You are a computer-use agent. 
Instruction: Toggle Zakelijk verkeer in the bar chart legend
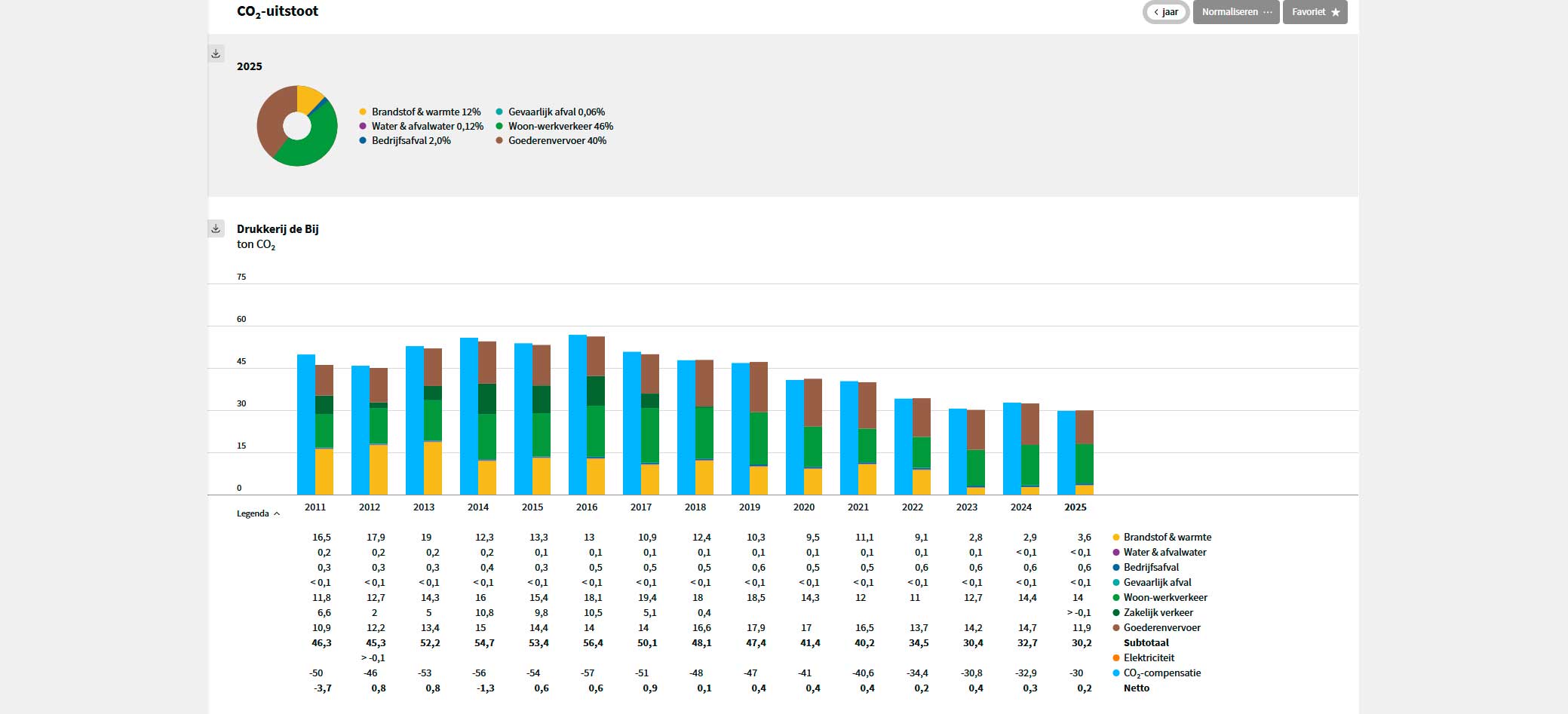pyautogui.click(x=1152, y=613)
